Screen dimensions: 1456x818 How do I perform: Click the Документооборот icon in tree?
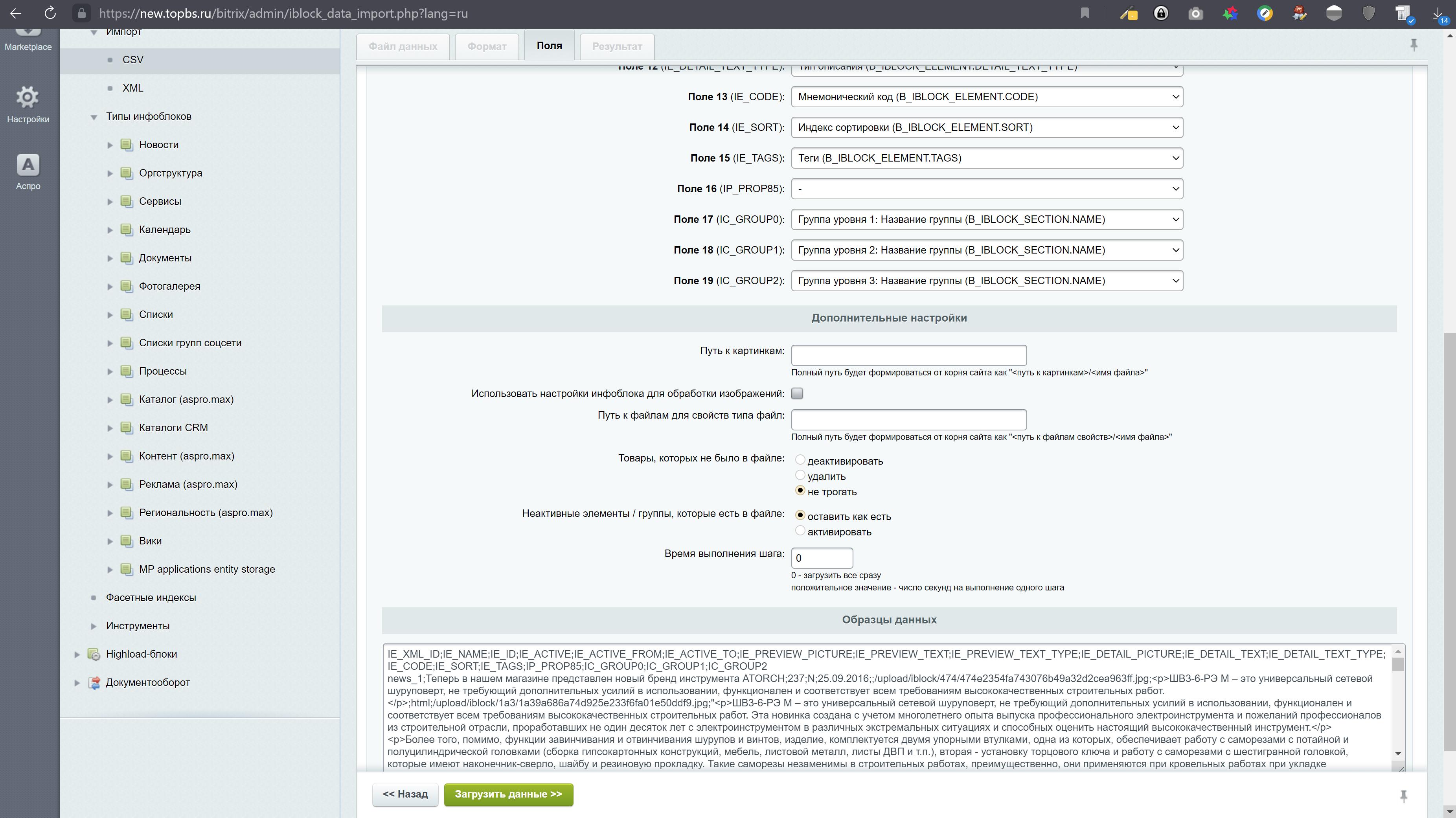pyautogui.click(x=94, y=682)
